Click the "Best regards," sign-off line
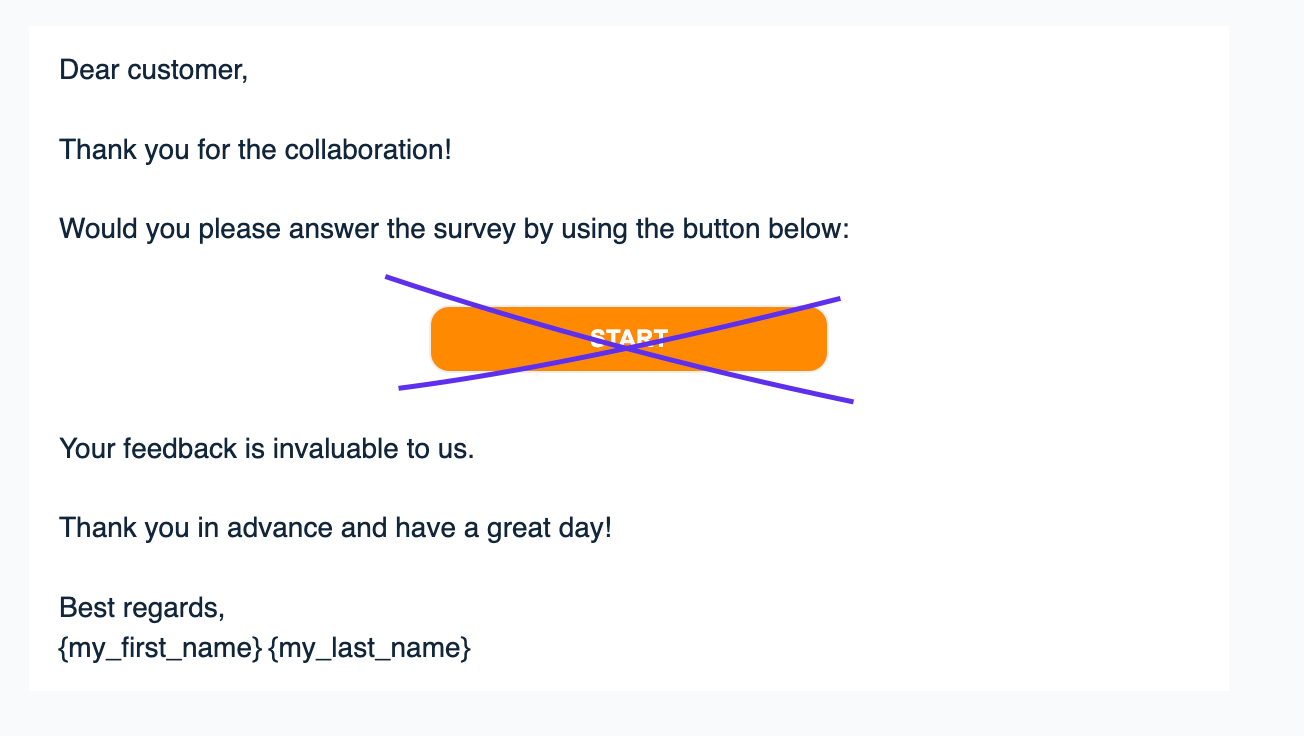 [x=142, y=607]
